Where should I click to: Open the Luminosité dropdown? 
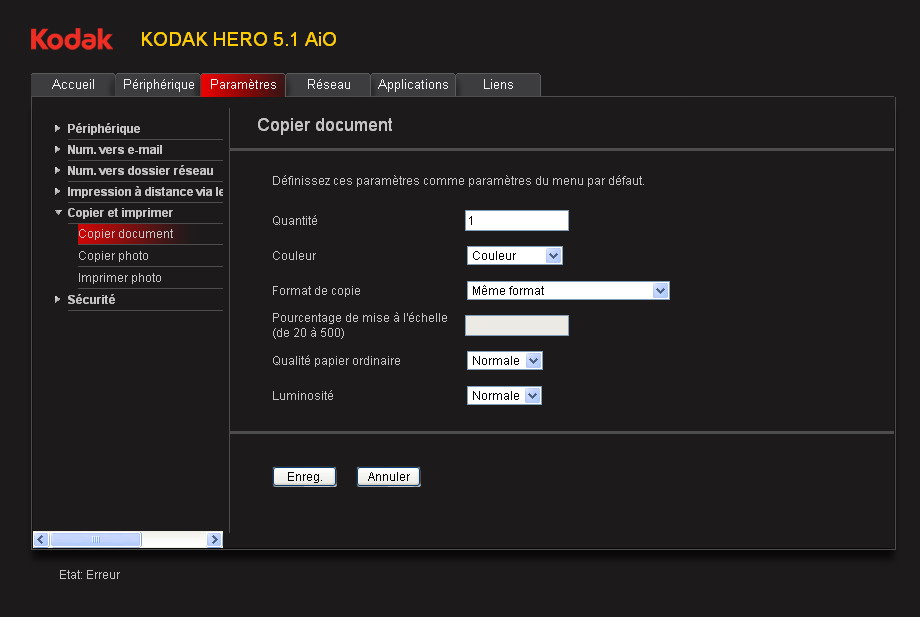tap(504, 396)
